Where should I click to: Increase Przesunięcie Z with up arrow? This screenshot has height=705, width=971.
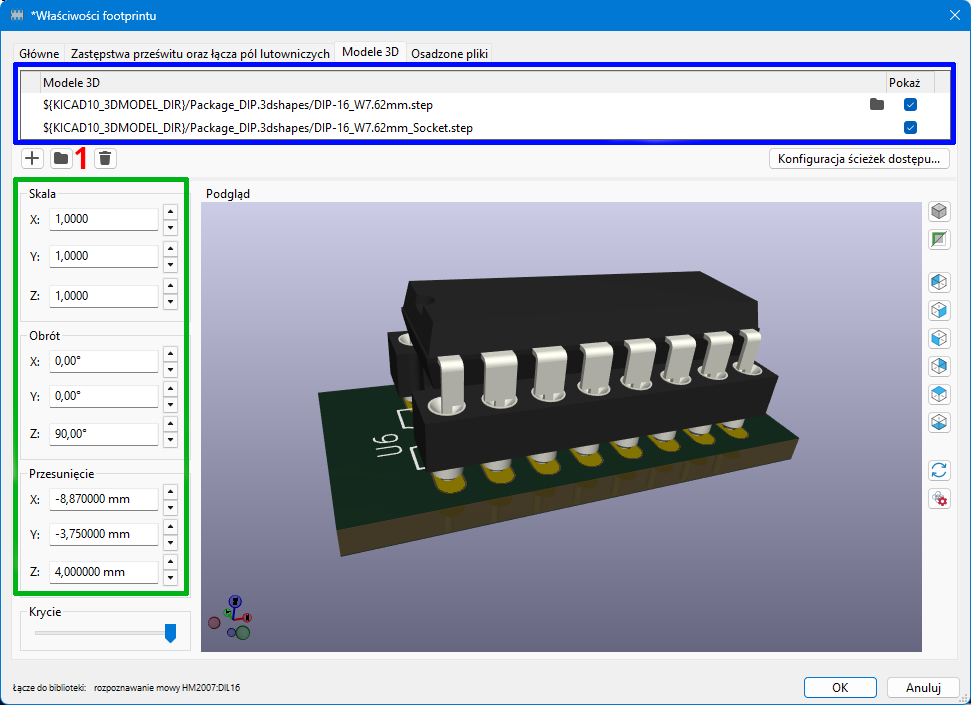tap(170, 562)
